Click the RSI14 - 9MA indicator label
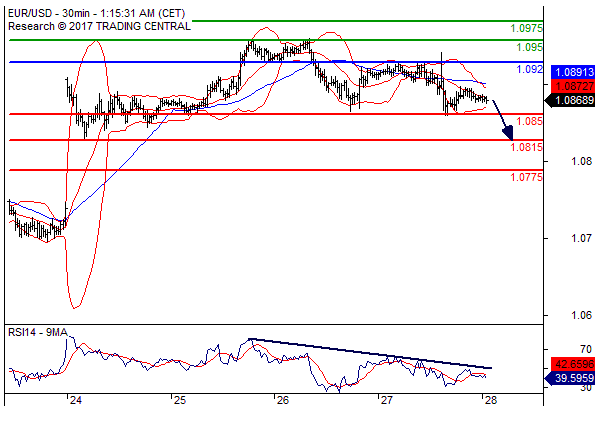Viewport: 613px width, 428px height. [x=38, y=333]
